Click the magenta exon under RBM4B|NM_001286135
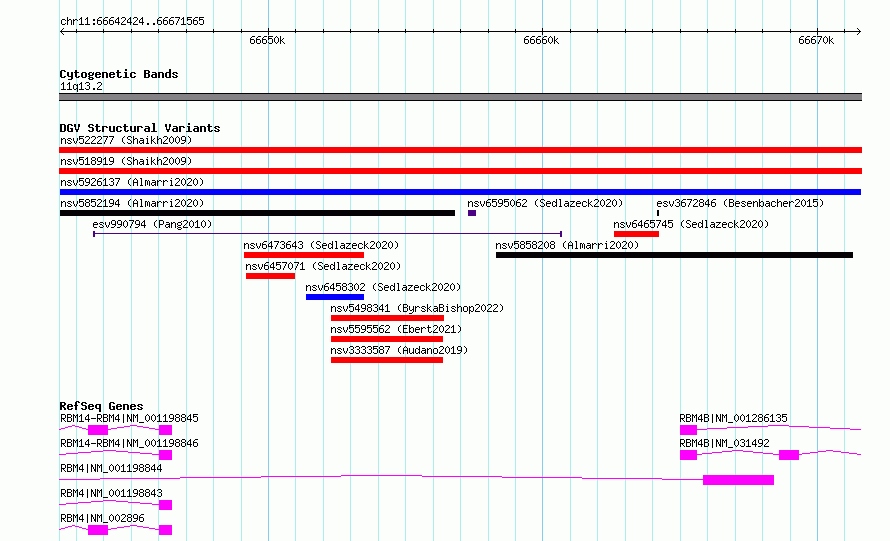Viewport: 890px width, 541px height. [x=689, y=430]
